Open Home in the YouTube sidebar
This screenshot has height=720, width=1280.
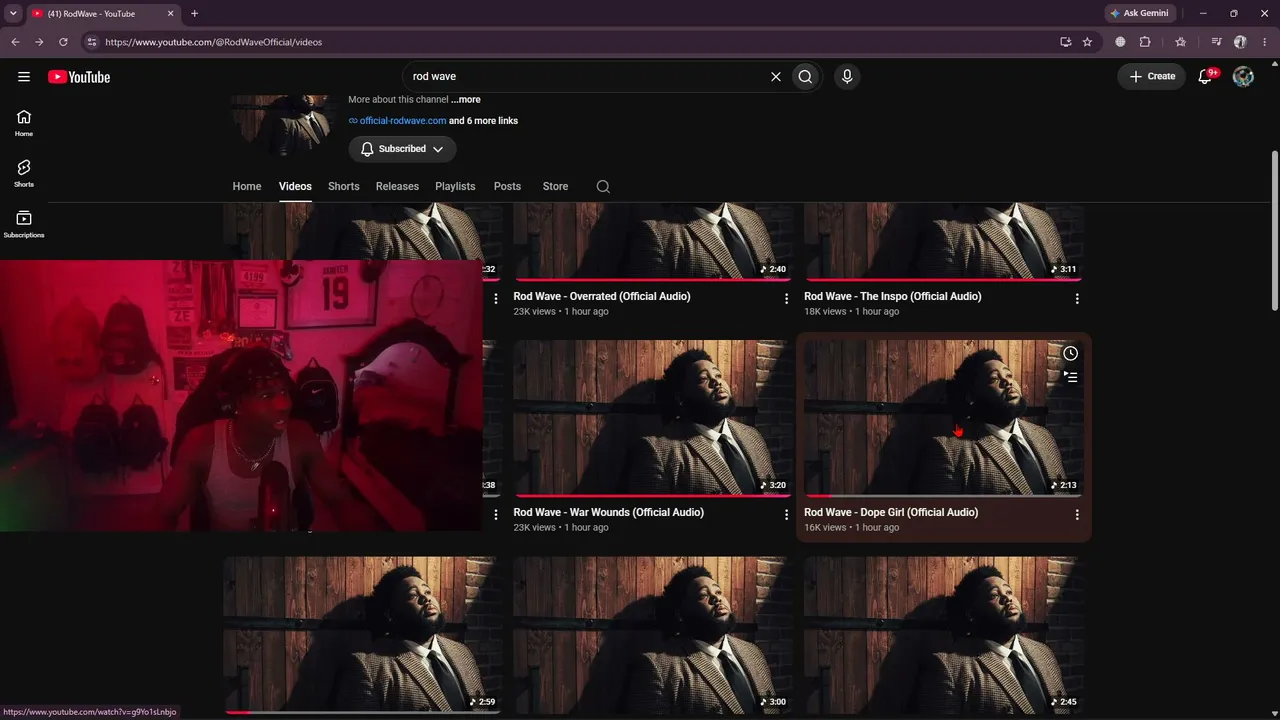(24, 123)
